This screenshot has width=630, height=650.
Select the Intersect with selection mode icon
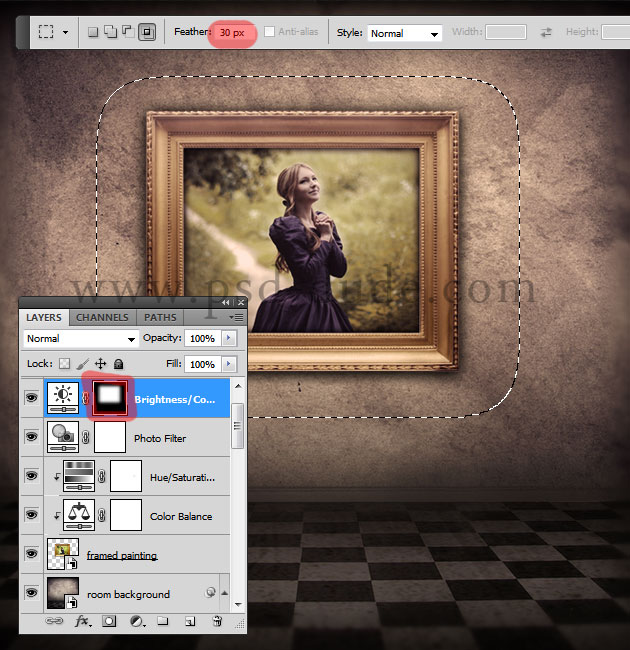click(x=147, y=32)
